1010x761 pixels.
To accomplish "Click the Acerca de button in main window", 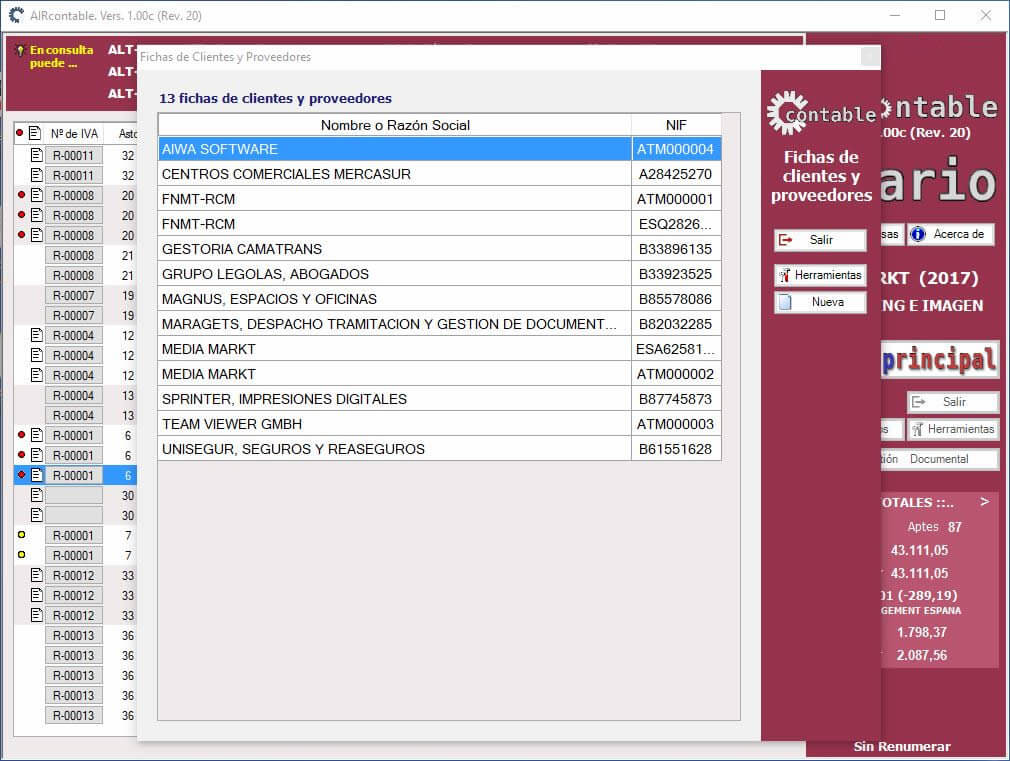I will [x=951, y=234].
